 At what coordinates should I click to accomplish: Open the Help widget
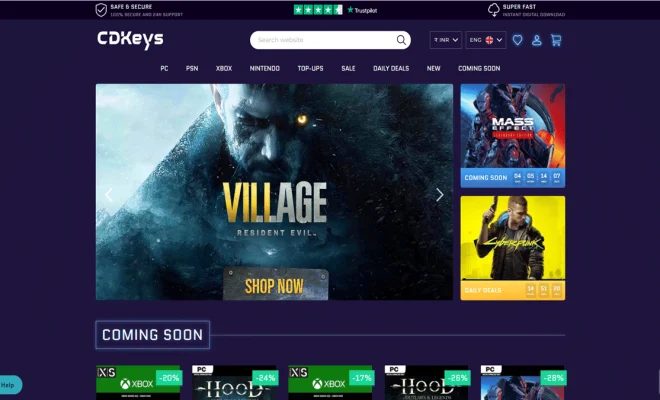[x=10, y=385]
